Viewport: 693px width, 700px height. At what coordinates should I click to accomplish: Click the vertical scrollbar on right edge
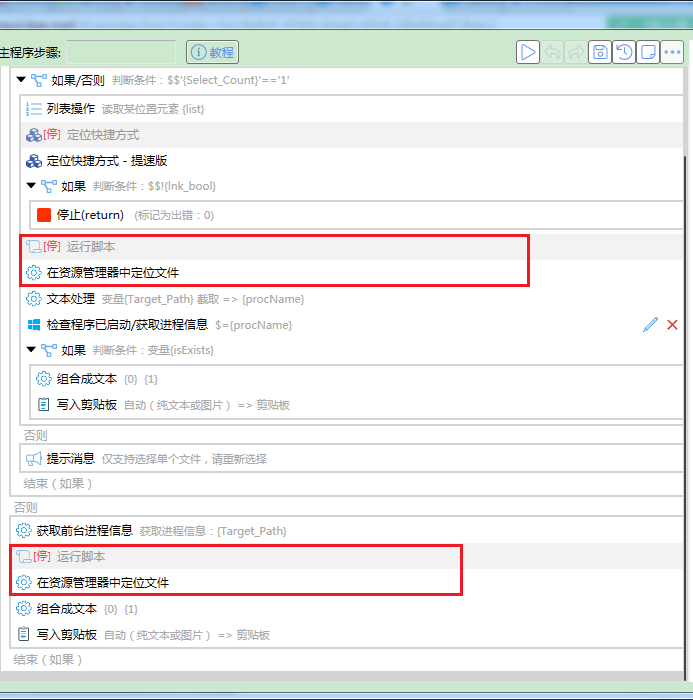685,417
